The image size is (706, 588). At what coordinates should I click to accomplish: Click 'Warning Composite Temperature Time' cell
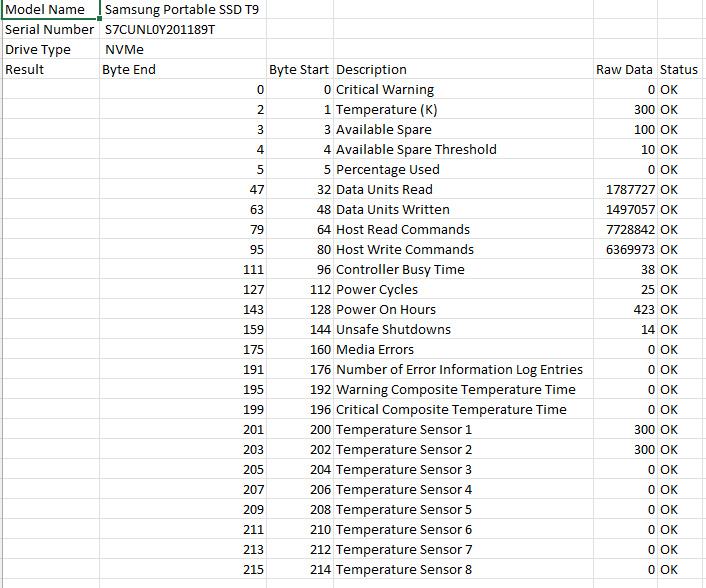coord(463,389)
